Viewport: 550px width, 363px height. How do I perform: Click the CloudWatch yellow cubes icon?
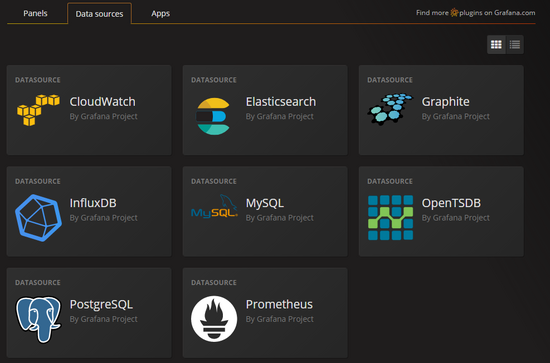click(x=39, y=110)
